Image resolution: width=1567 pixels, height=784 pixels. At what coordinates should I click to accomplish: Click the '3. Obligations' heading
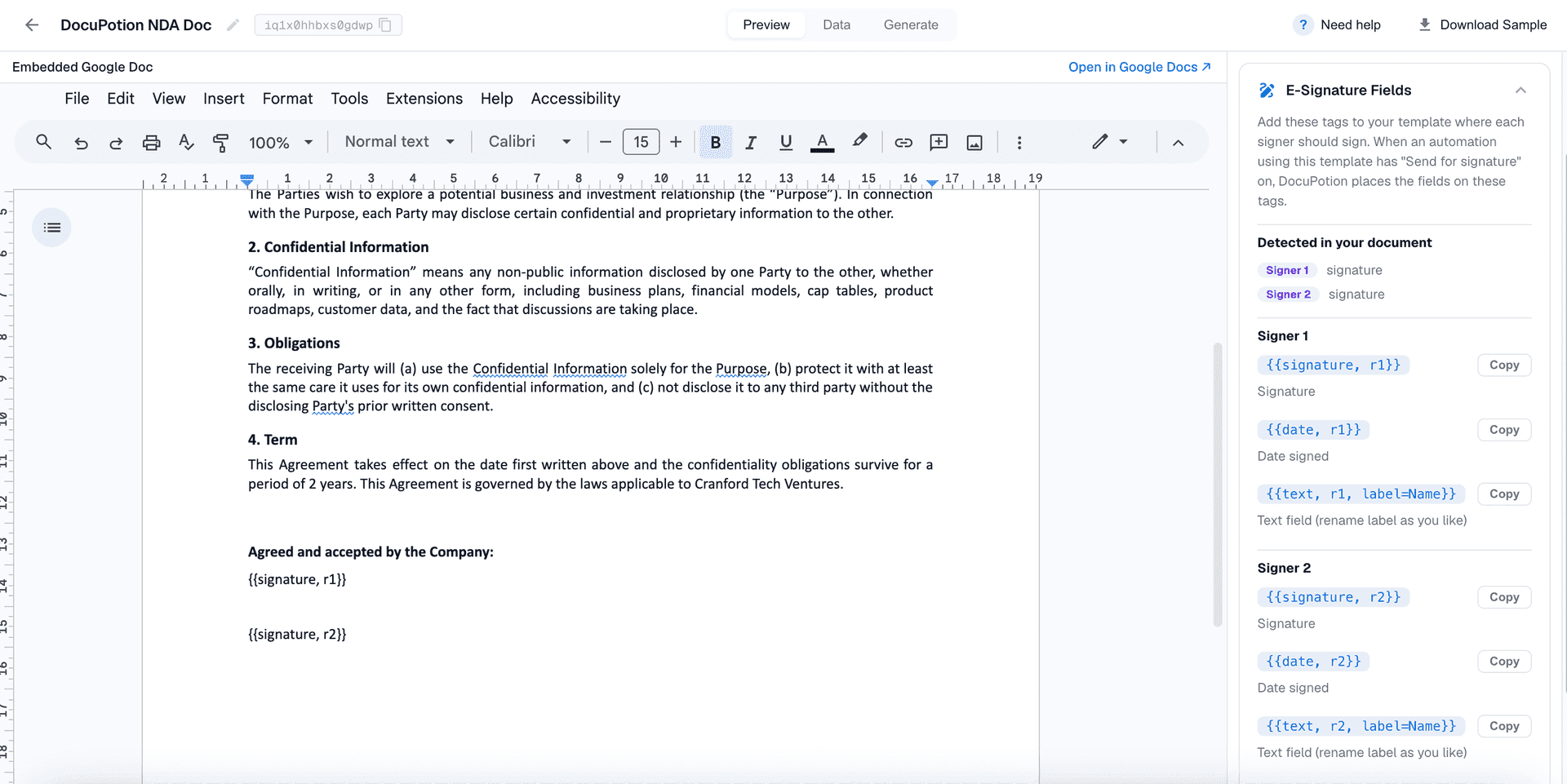294,343
